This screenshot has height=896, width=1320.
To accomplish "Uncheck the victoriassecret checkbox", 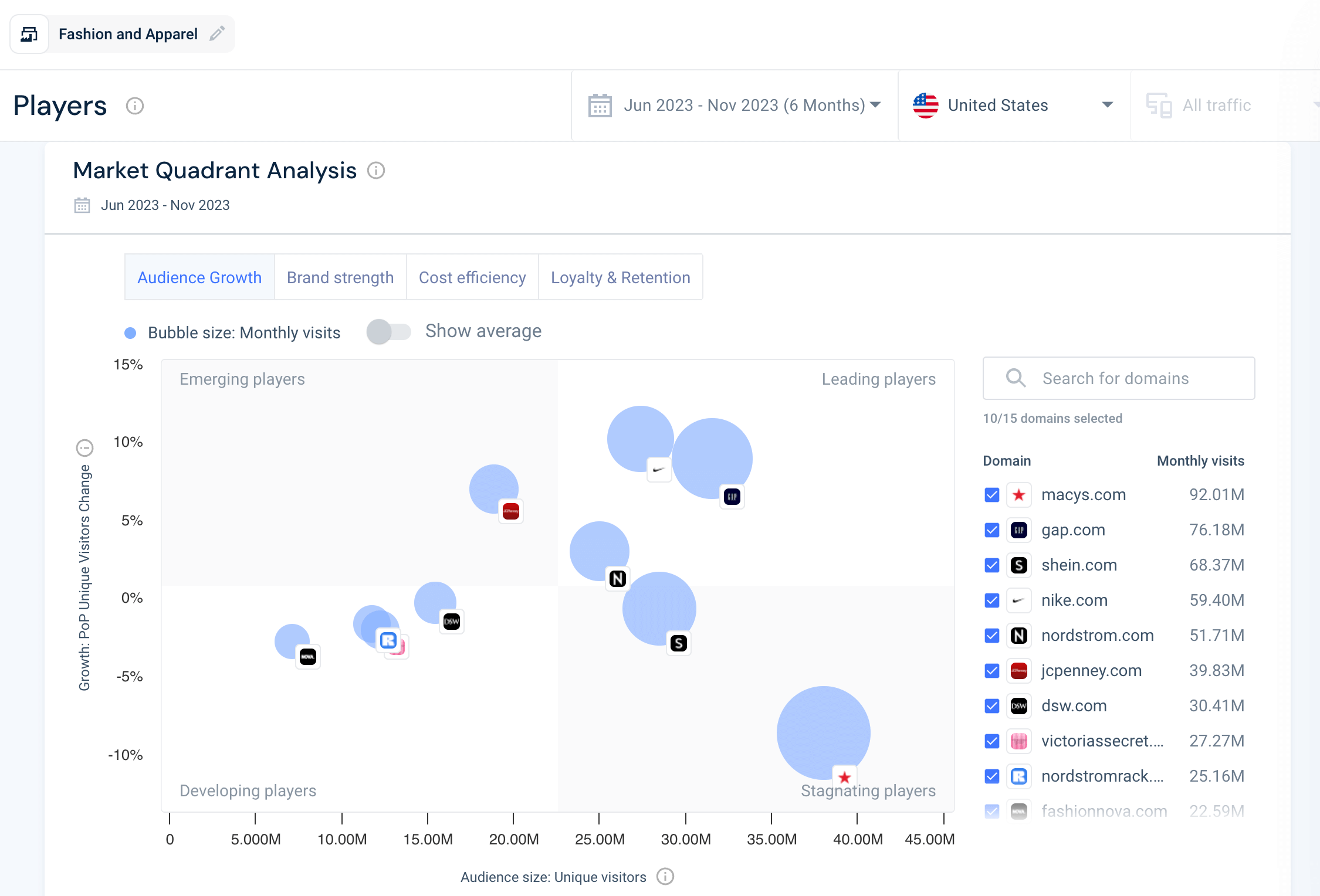I will (992, 741).
